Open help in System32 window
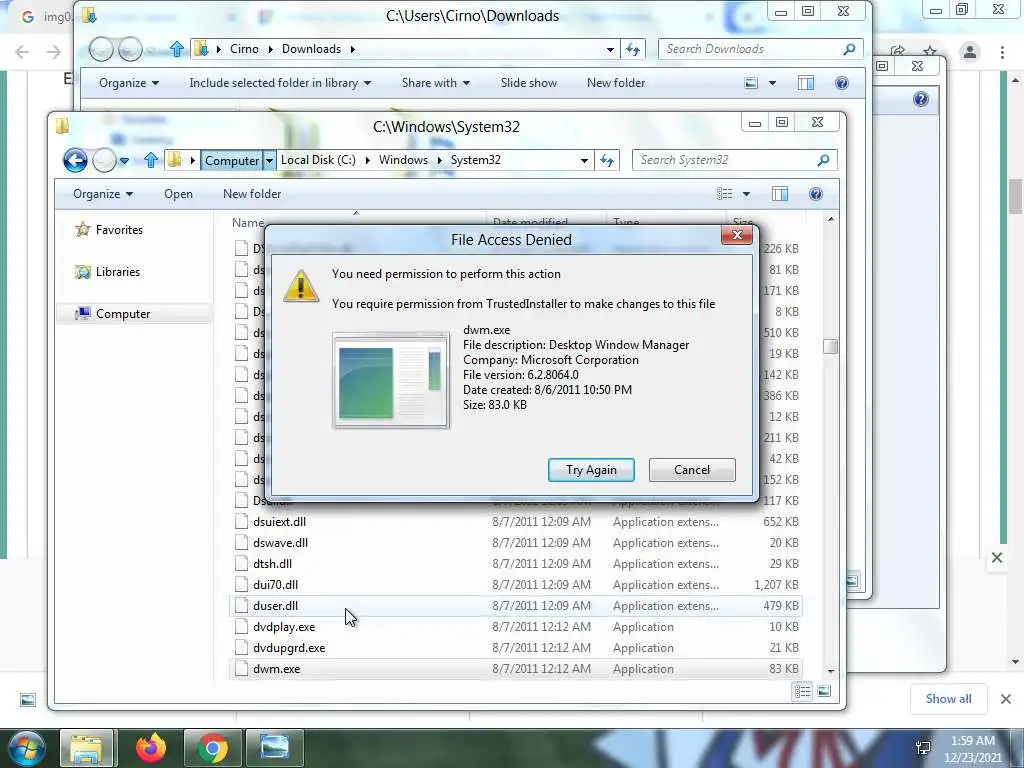The image size is (1024, 768). (x=816, y=194)
